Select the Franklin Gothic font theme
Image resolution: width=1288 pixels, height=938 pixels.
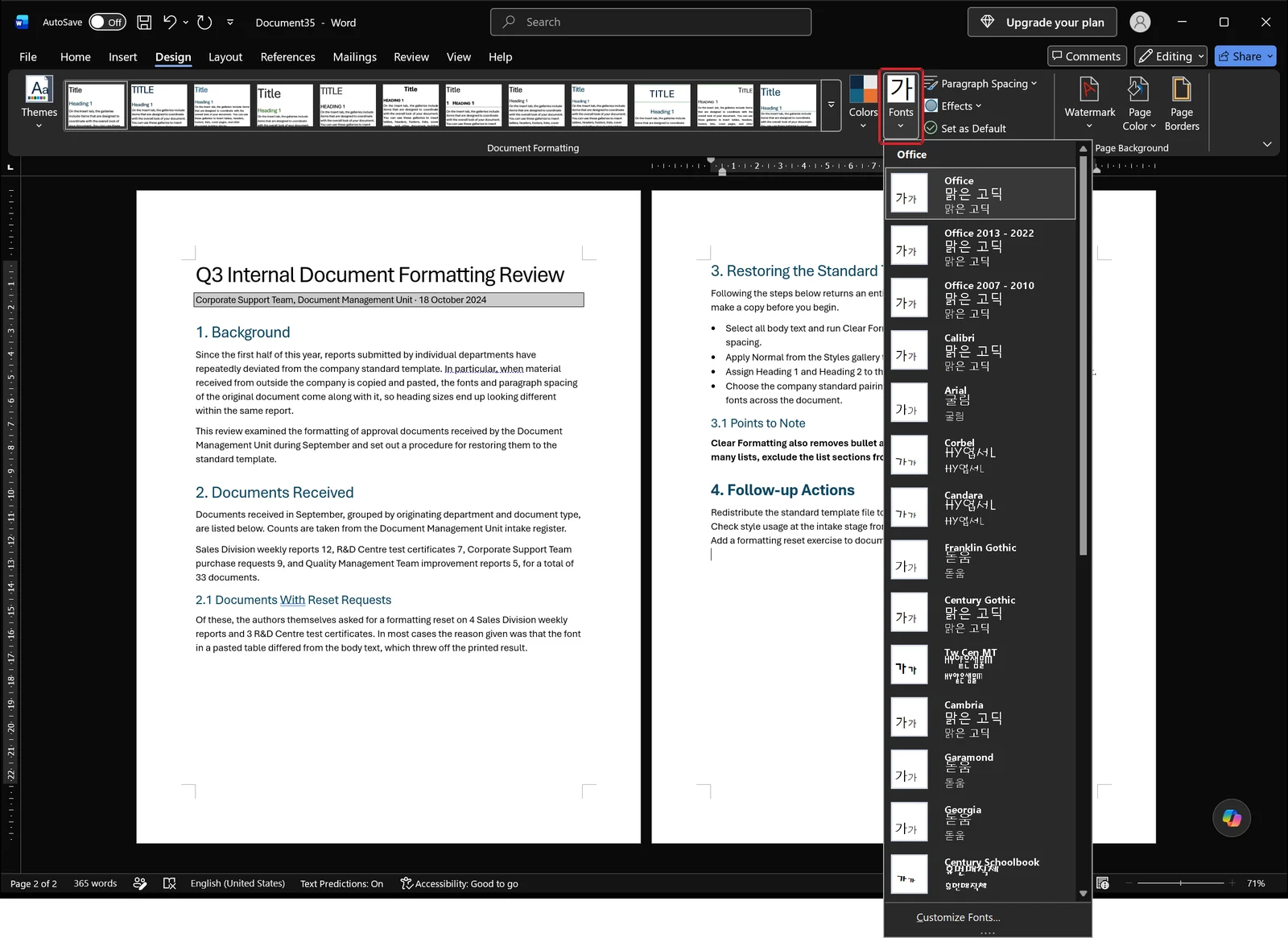980,560
